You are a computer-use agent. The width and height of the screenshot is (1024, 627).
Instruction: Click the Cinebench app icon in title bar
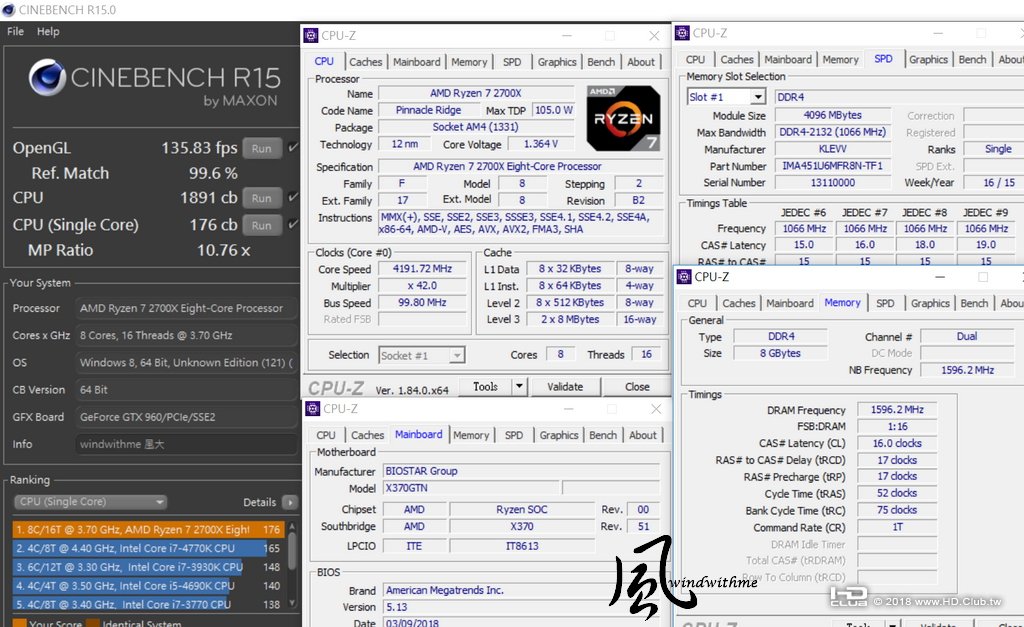click(x=8, y=10)
